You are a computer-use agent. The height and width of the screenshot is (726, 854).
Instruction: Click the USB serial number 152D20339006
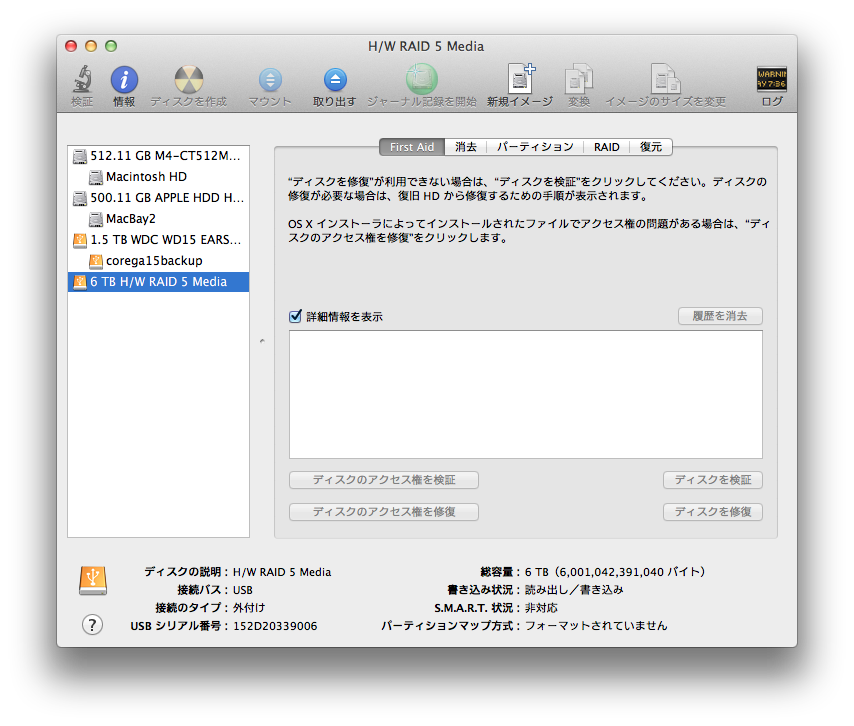pyautogui.click(x=275, y=626)
